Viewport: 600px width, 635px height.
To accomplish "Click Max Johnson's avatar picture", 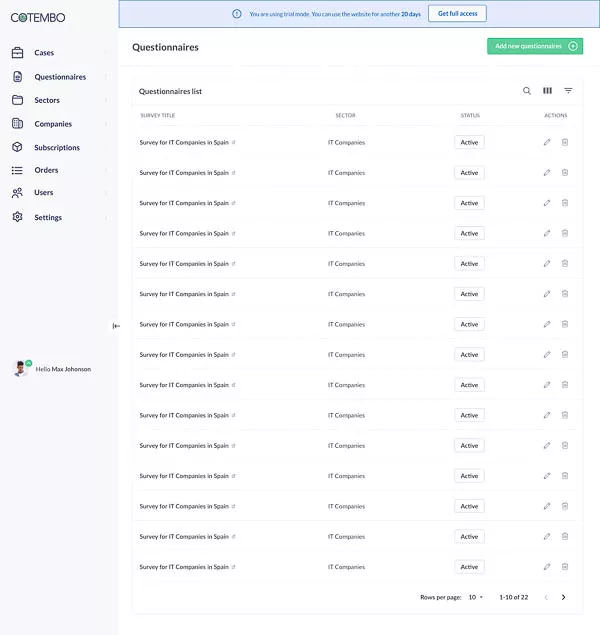I will [x=20, y=369].
